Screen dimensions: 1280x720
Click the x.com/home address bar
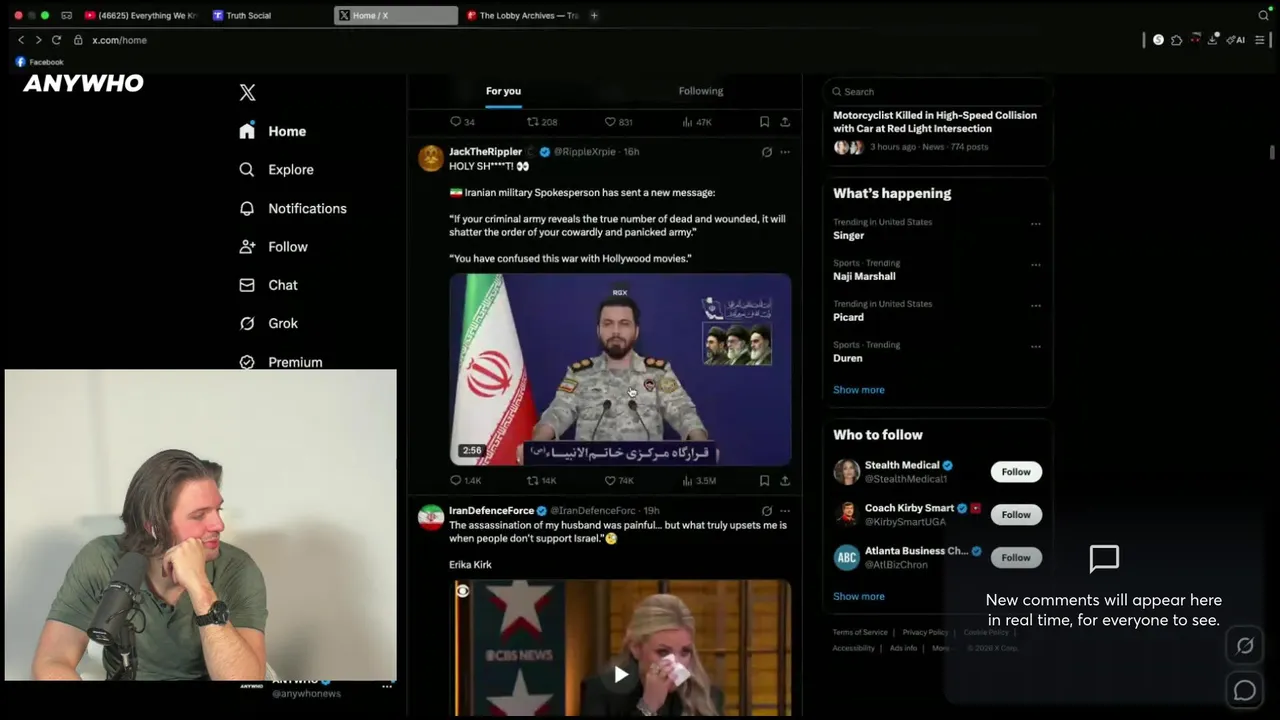pos(119,40)
